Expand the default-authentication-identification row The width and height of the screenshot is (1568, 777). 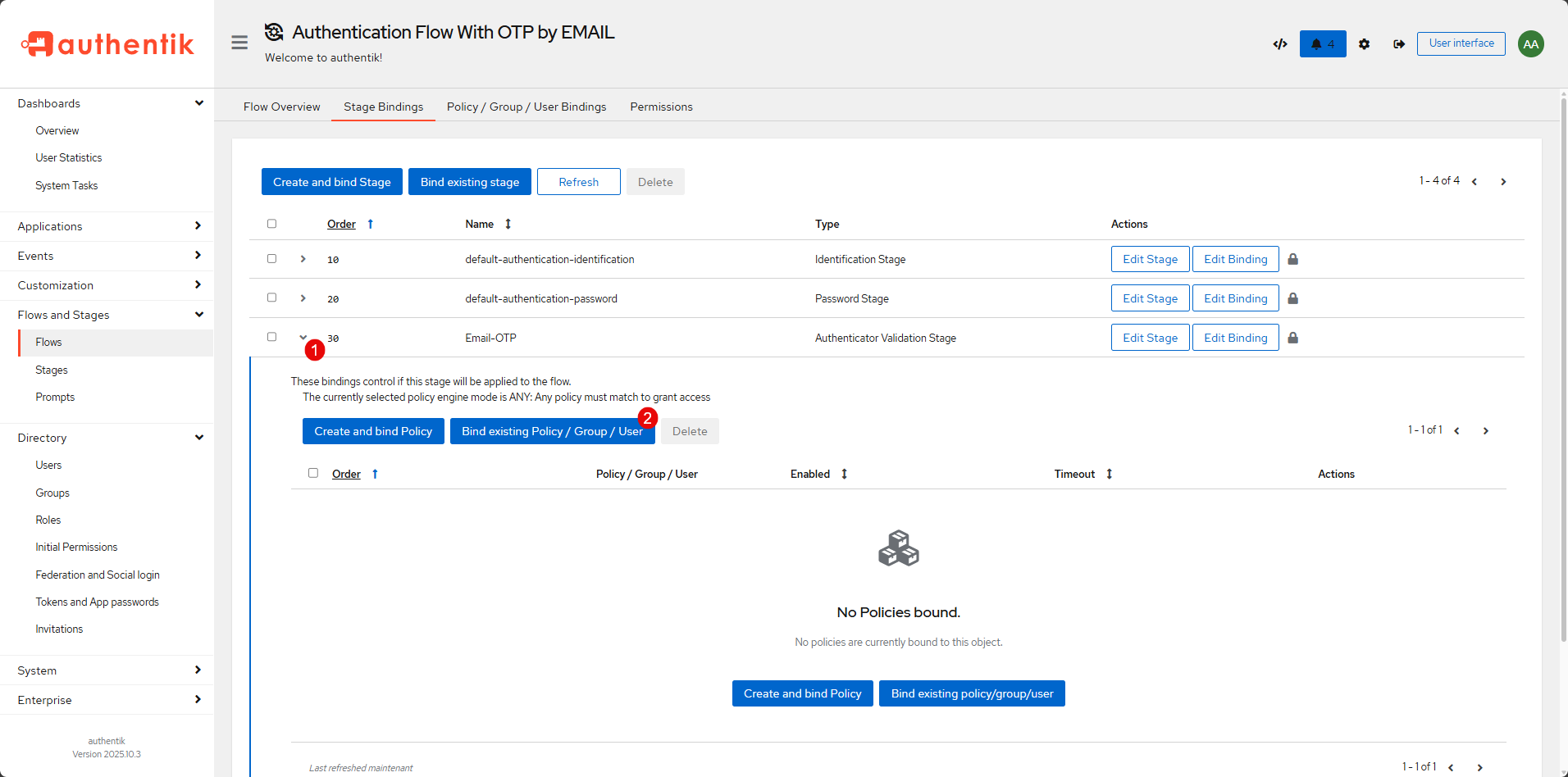tap(303, 259)
